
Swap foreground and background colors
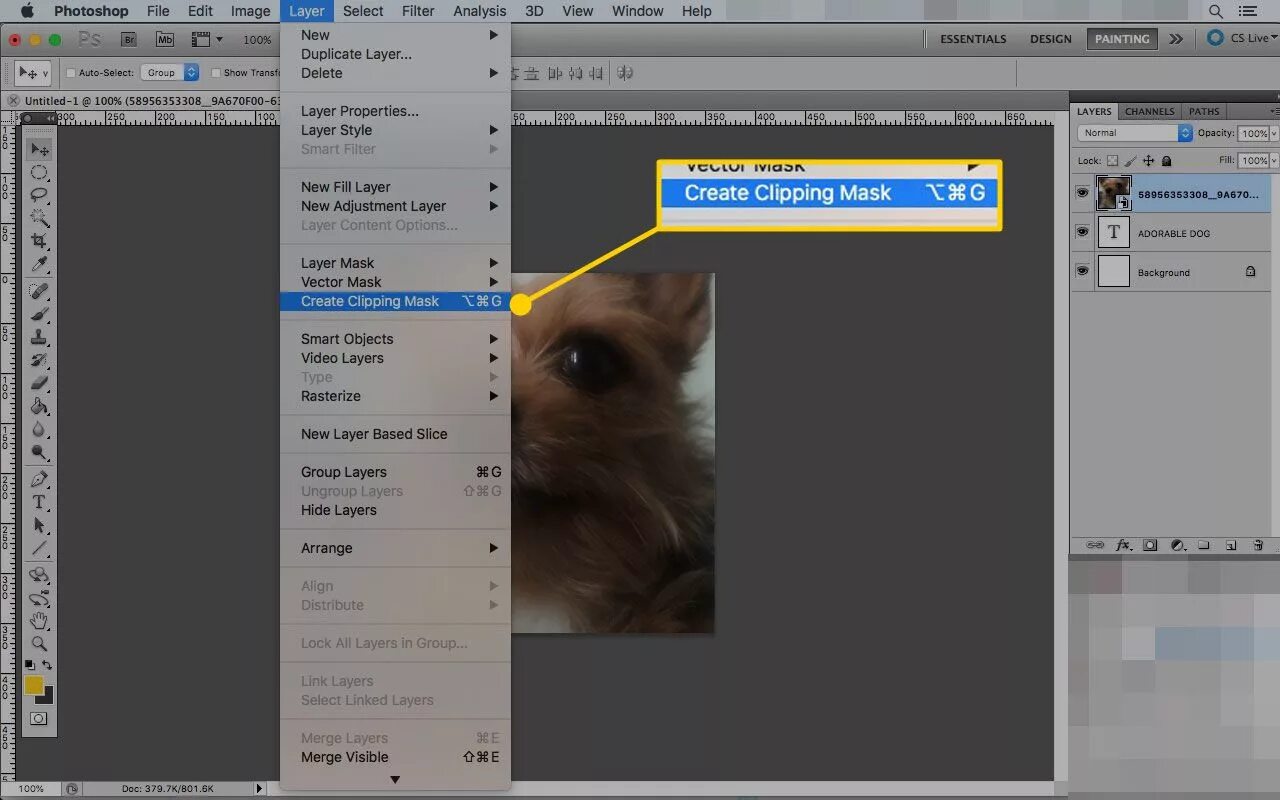[x=47, y=665]
